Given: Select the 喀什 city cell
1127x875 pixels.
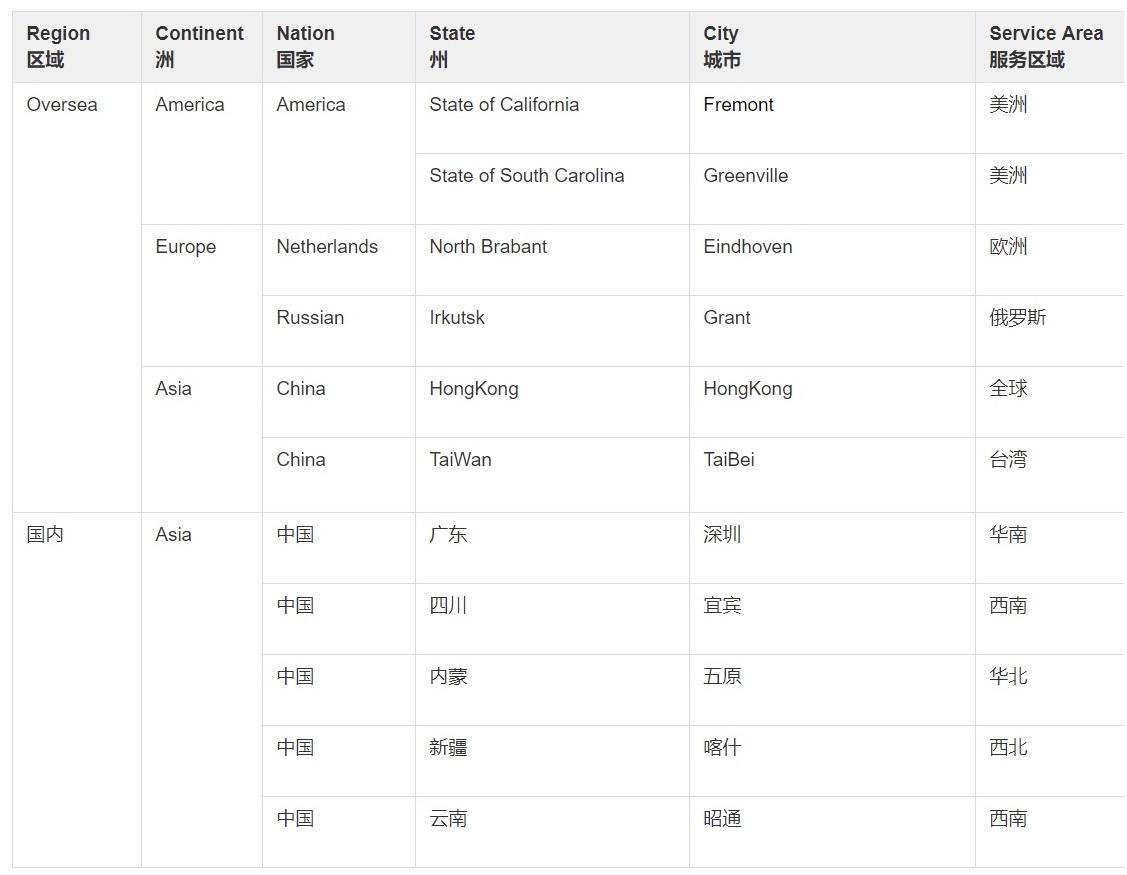Looking at the screenshot, I should (x=832, y=761).
